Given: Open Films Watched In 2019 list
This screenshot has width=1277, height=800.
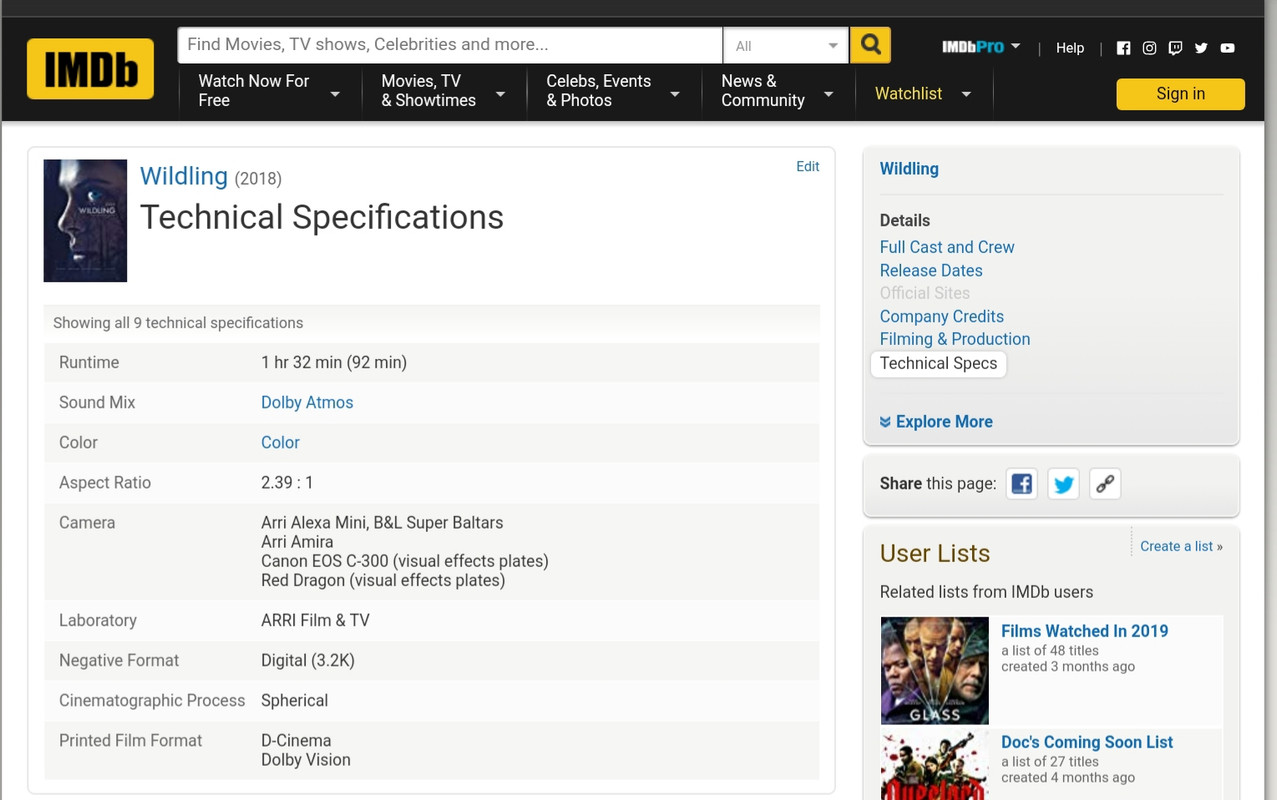Looking at the screenshot, I should tap(1085, 631).
